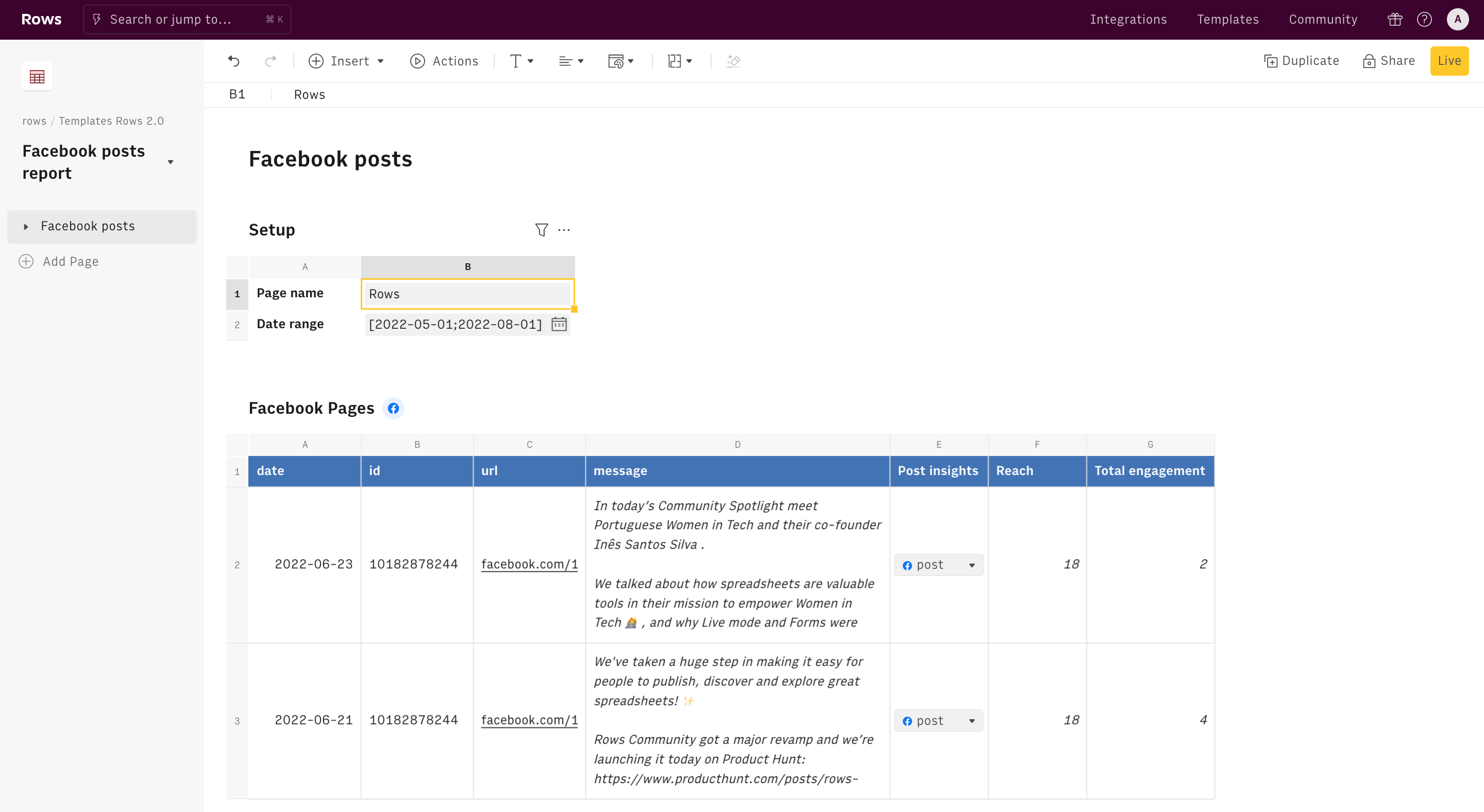The height and width of the screenshot is (812, 1484).
Task: Open the Templates menu
Action: pos(1227,20)
